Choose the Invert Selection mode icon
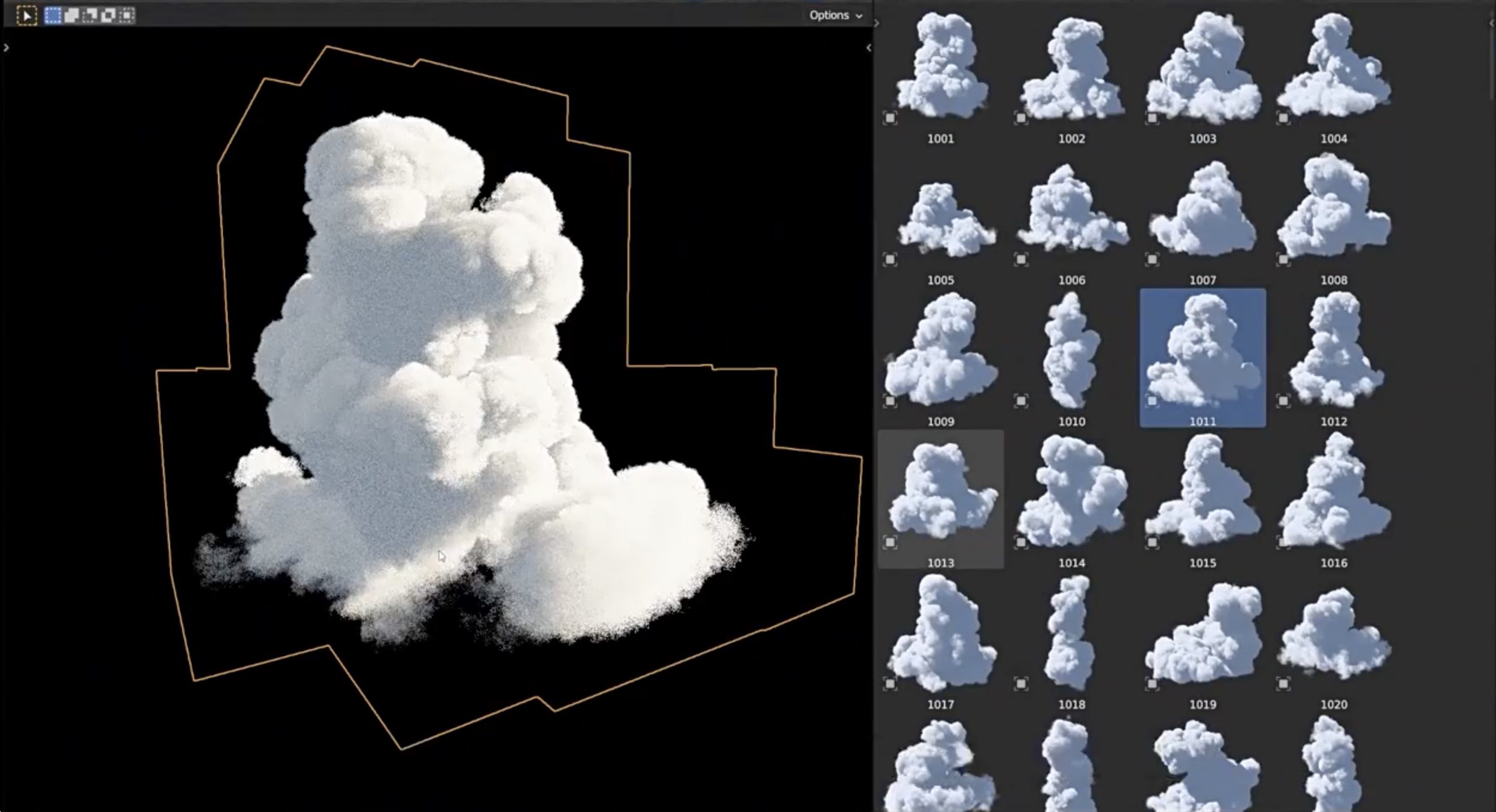This screenshot has width=1496, height=812. click(x=108, y=16)
